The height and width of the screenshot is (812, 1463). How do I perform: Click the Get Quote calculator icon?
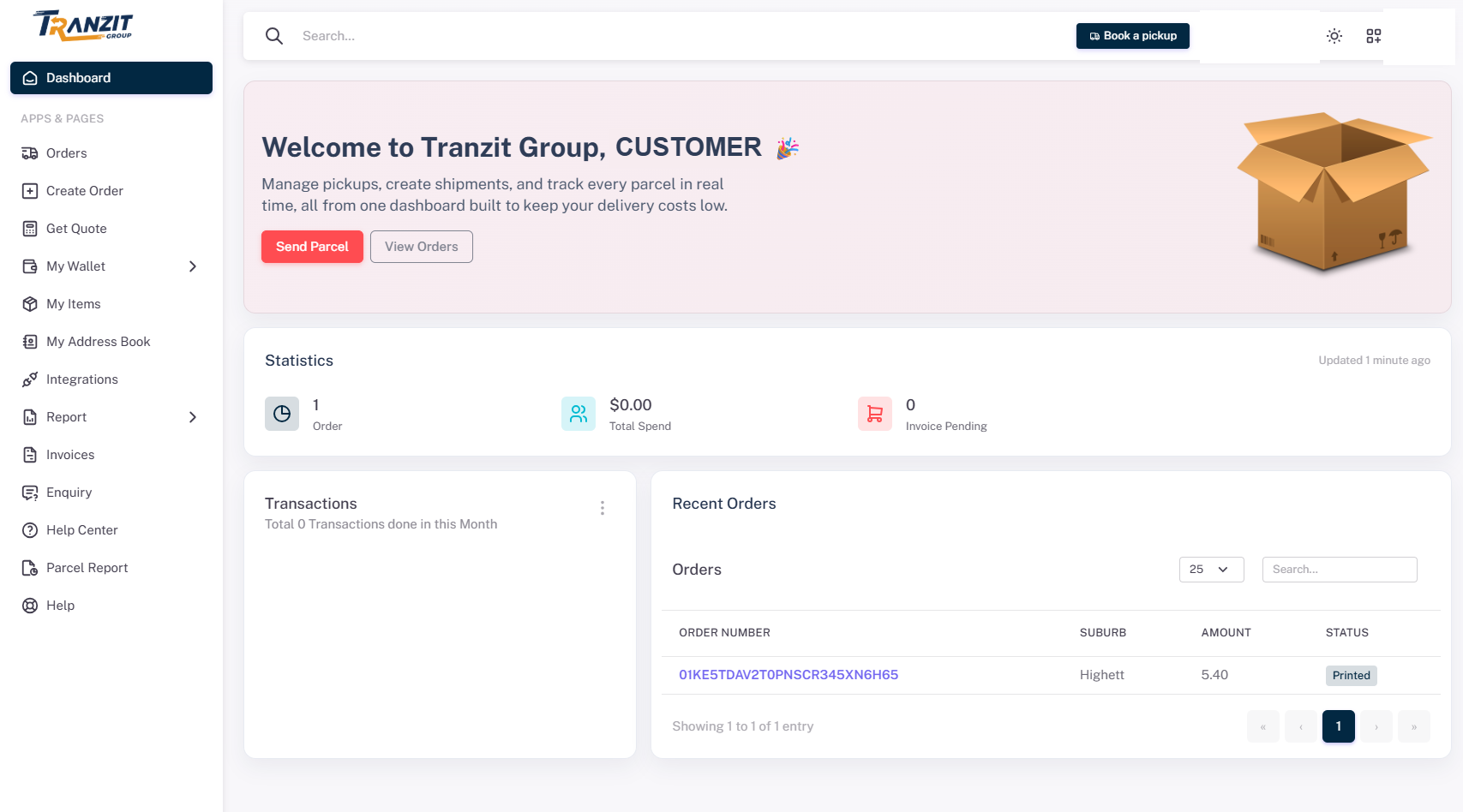pyautogui.click(x=30, y=229)
